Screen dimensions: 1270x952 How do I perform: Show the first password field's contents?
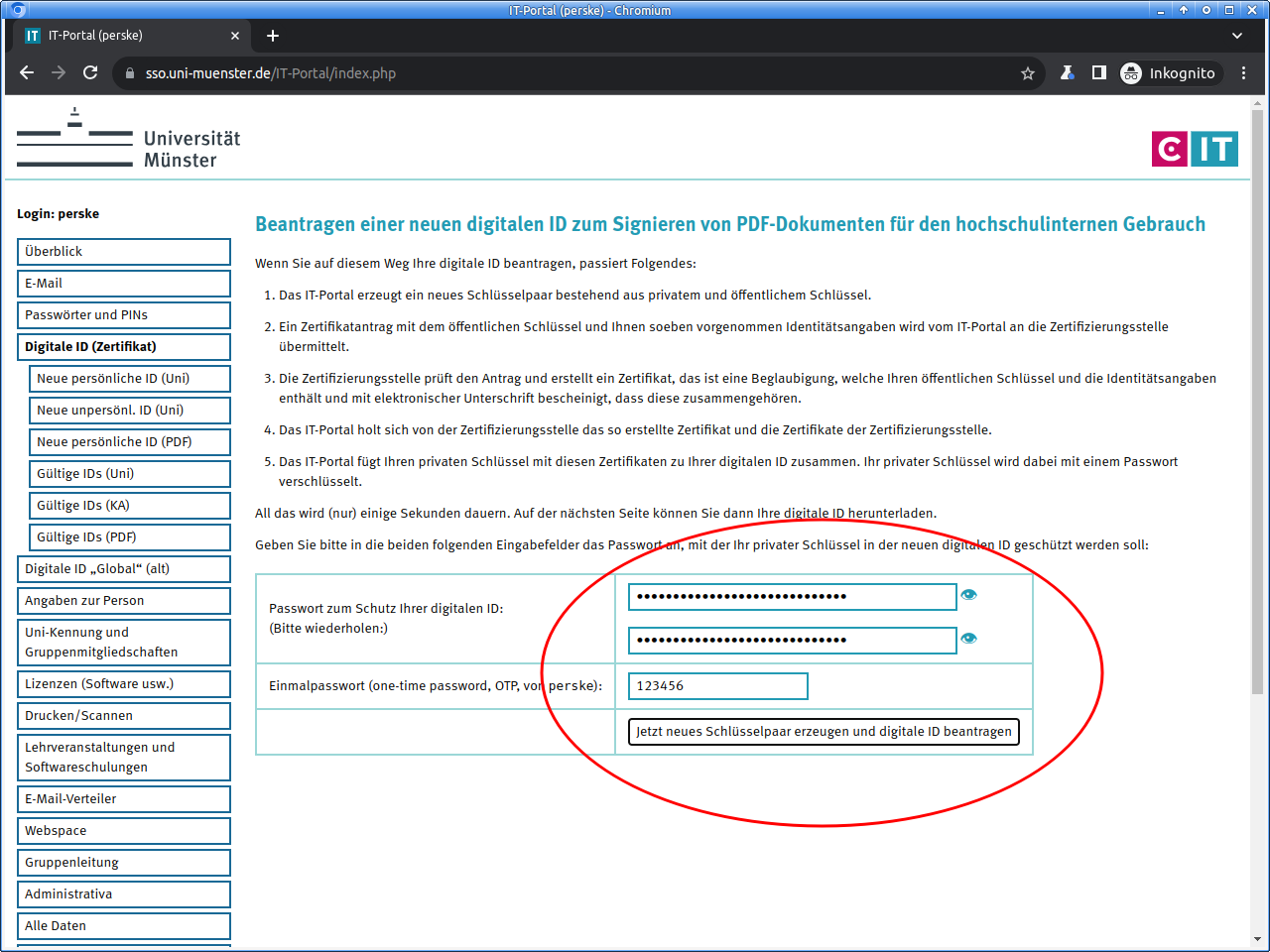(x=969, y=595)
